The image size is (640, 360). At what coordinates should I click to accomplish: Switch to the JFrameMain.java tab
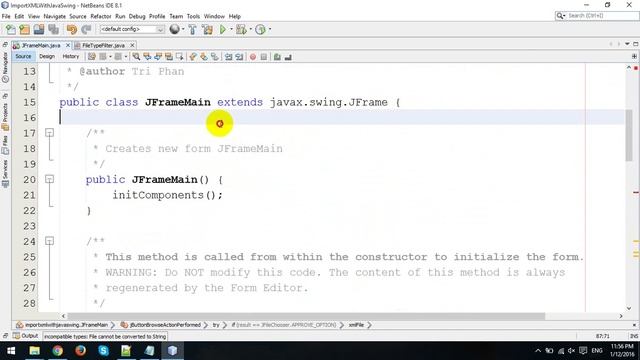pos(41,45)
